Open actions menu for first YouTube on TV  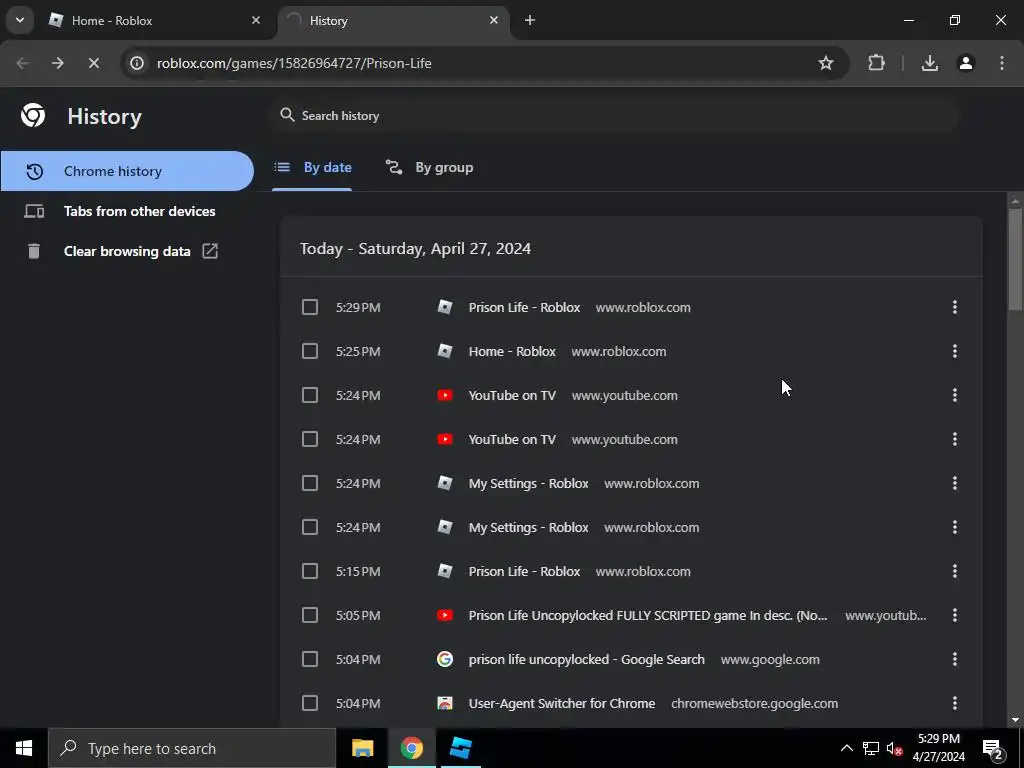coord(955,395)
